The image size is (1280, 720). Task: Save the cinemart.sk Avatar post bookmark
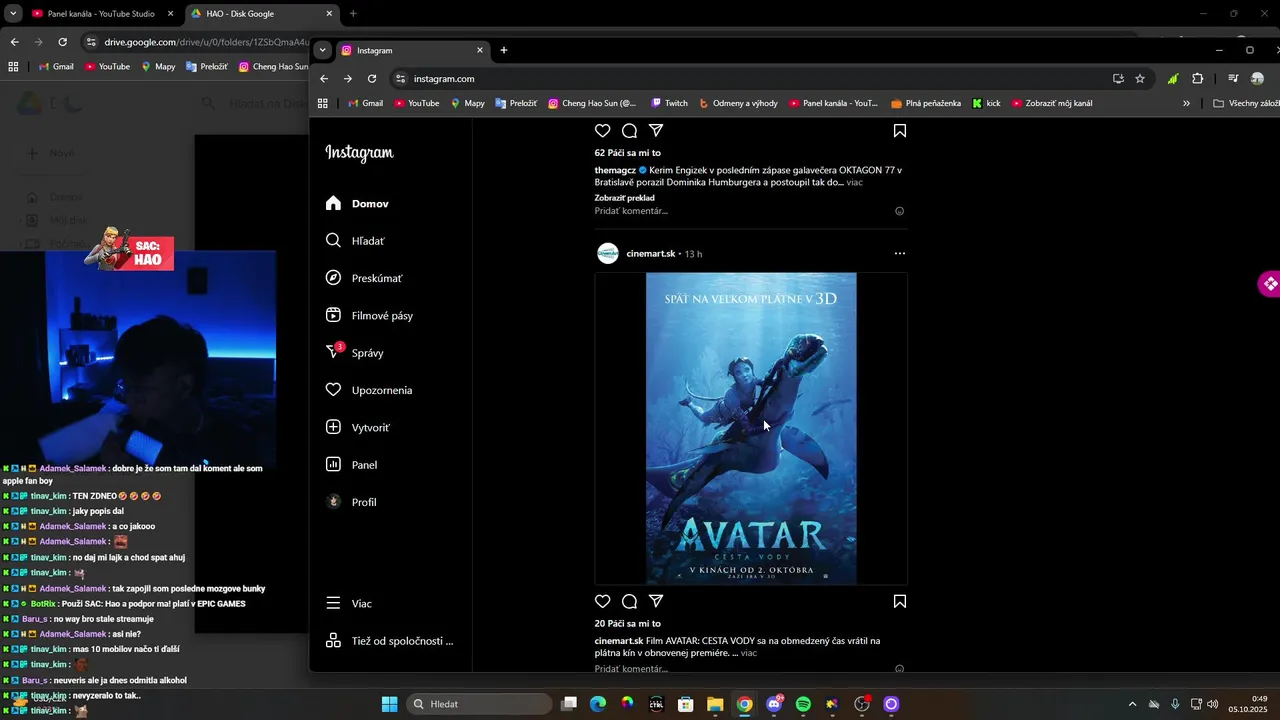(900, 601)
